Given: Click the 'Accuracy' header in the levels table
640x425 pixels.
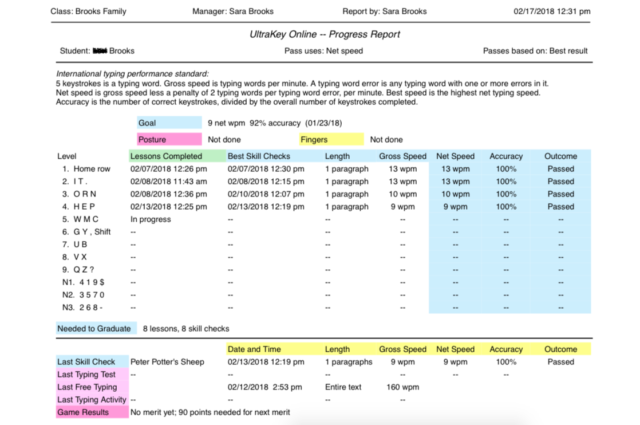Looking at the screenshot, I should tap(506, 156).
